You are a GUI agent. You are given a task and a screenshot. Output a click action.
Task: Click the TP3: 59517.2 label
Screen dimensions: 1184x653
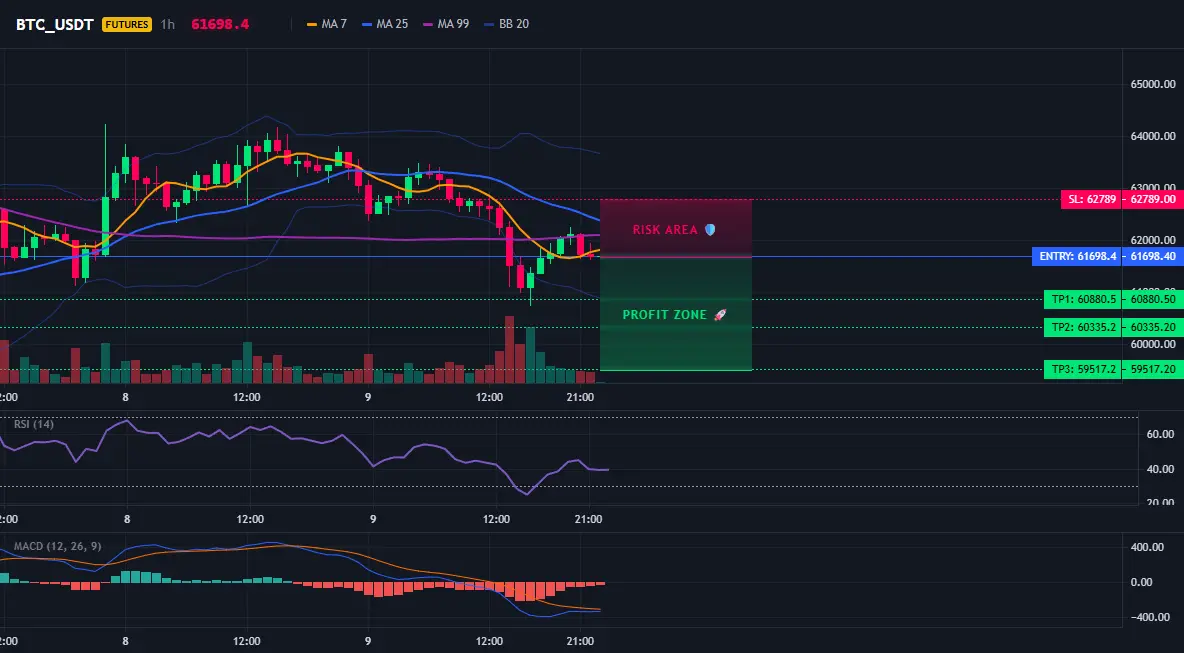[x=1081, y=369]
